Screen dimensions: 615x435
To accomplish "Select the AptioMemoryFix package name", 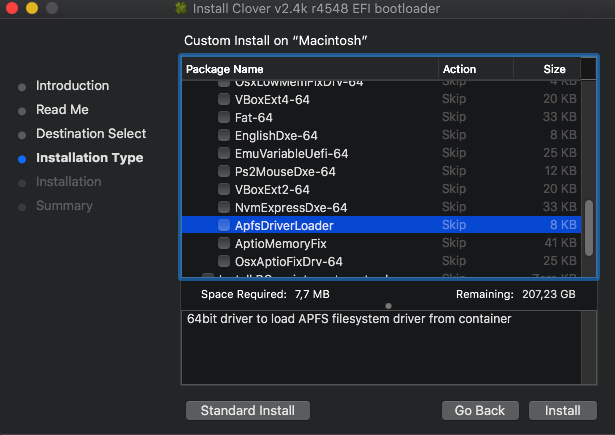I will pos(280,244).
